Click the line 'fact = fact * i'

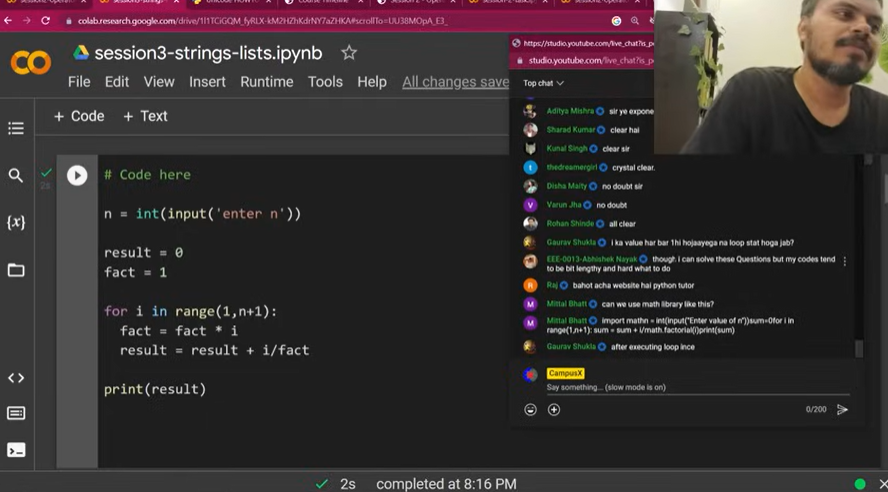point(178,331)
